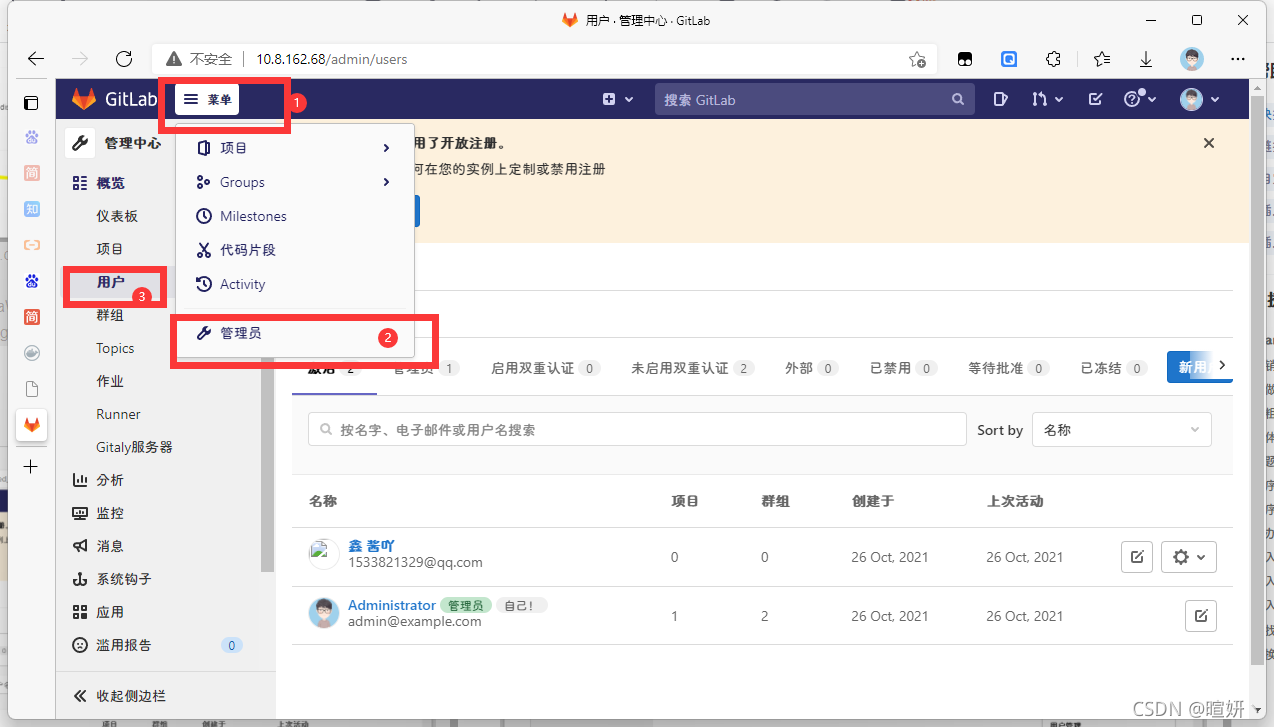Open Activity from the menu
1274x727 pixels.
point(294,284)
